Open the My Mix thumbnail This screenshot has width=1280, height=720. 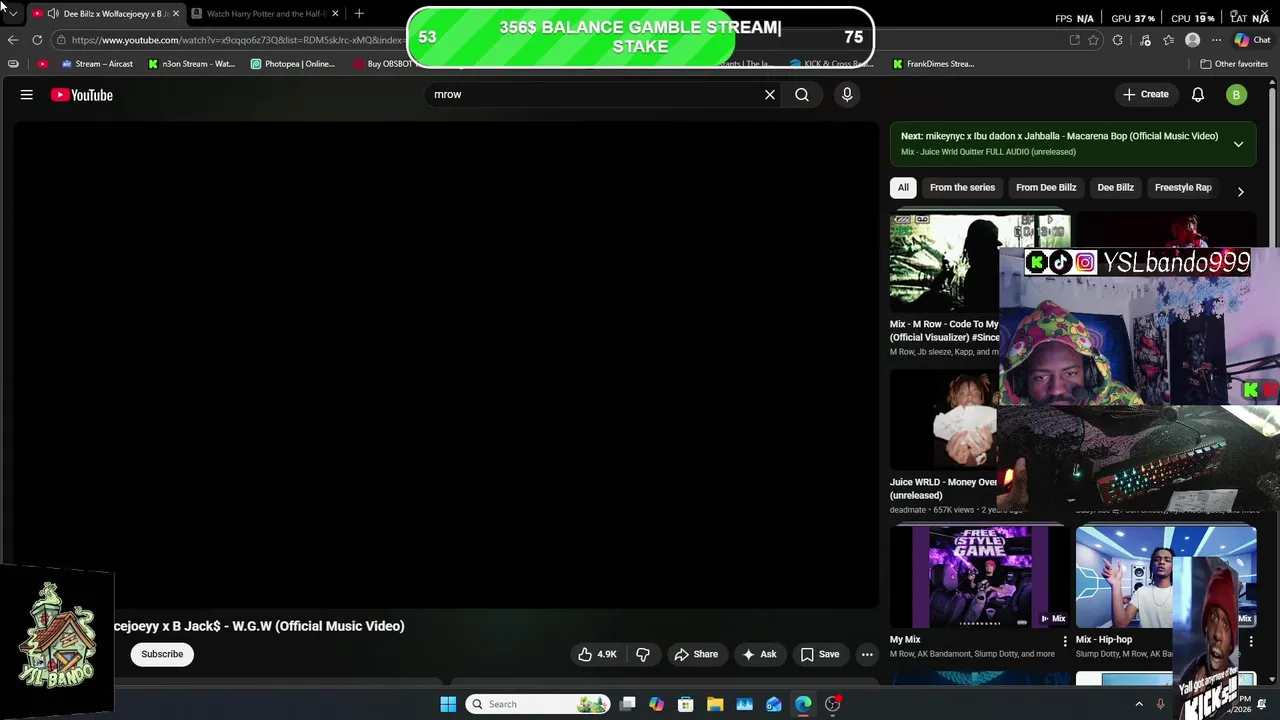click(979, 577)
